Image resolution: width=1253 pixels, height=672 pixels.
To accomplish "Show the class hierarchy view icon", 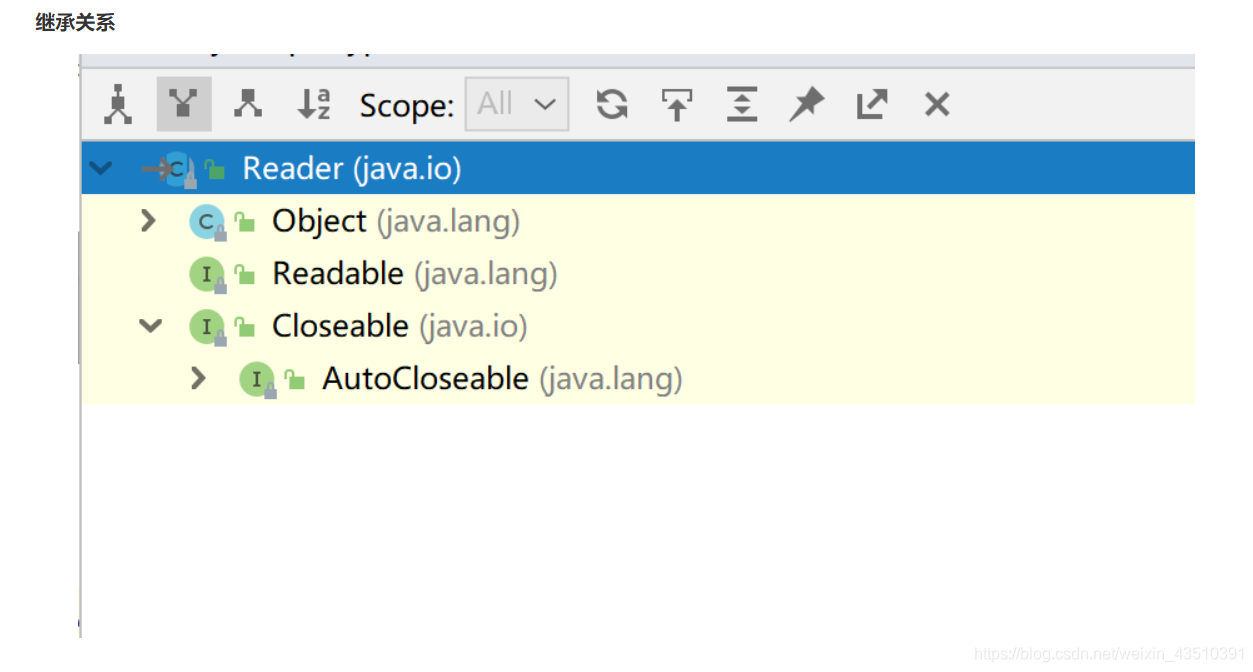I will tap(119, 104).
